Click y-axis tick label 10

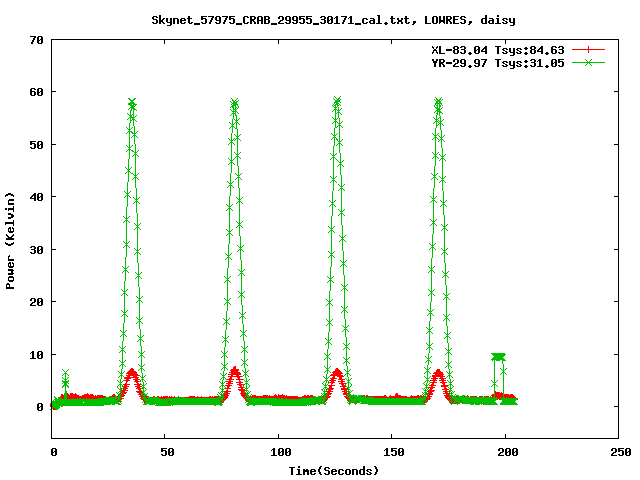click(37, 355)
